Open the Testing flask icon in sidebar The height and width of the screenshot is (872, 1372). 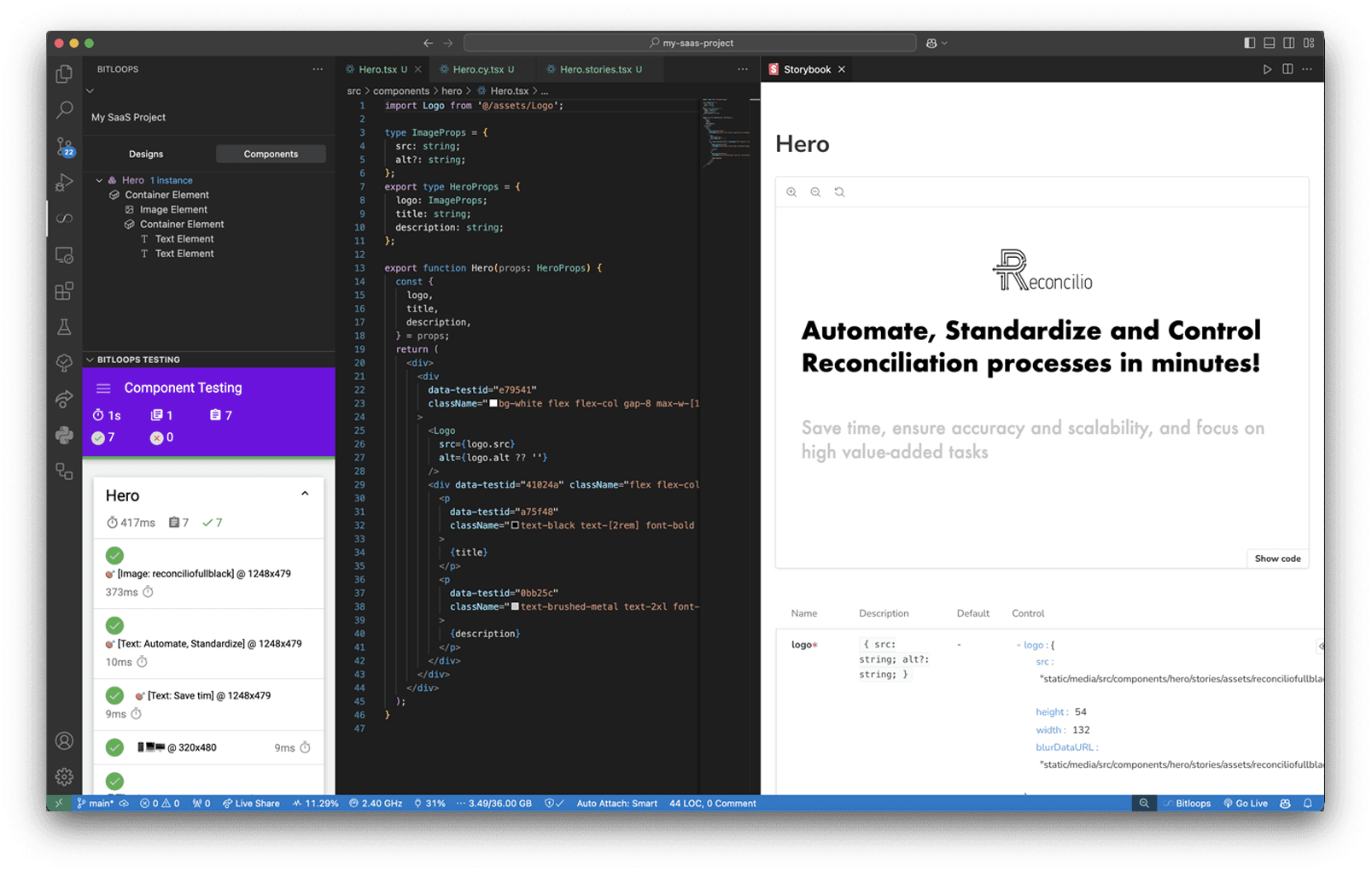pyautogui.click(x=64, y=326)
